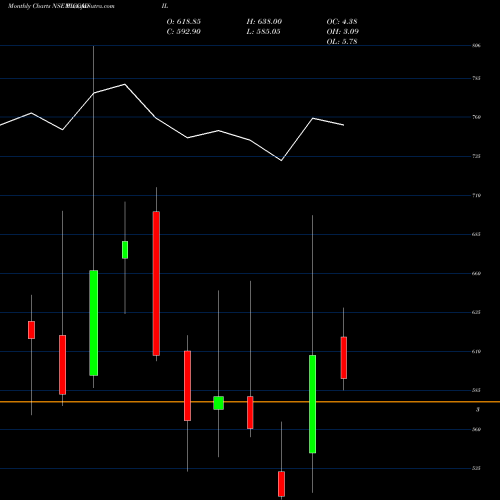This screenshot has width=500, height=500.
Task: Click the 760 price axis label
Action: [x=476, y=117]
